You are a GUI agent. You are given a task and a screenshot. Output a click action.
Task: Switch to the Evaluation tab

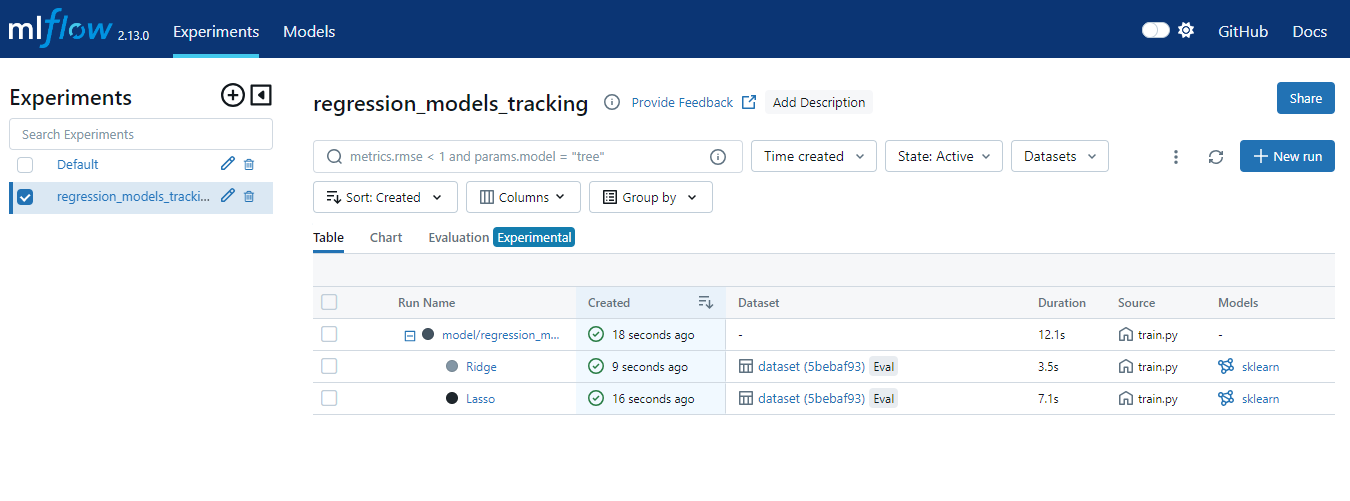point(459,237)
